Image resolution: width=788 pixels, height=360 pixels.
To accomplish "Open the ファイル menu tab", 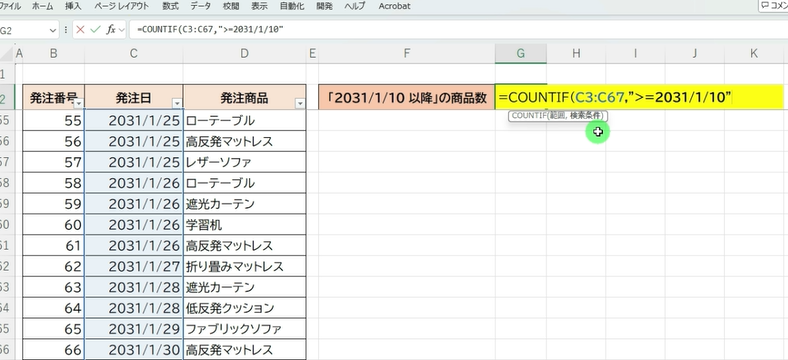I will pyautogui.click(x=10, y=7).
